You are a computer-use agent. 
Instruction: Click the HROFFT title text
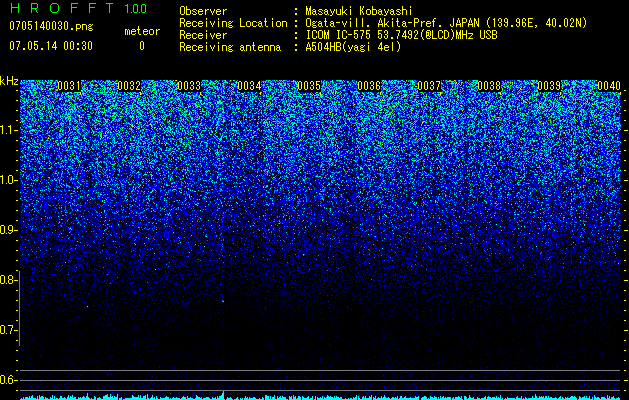click(63, 8)
